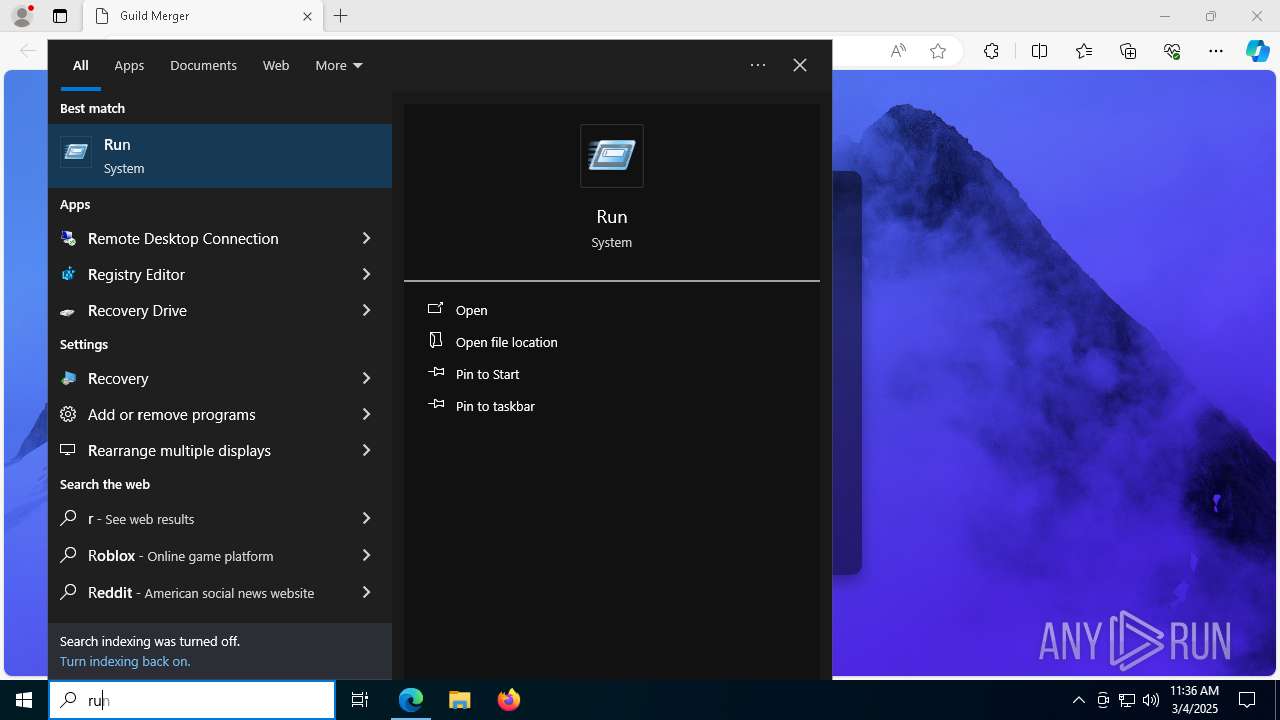Open Copilot in Edge toolbar
Screen dimensions: 1280x720
pos(1257,51)
